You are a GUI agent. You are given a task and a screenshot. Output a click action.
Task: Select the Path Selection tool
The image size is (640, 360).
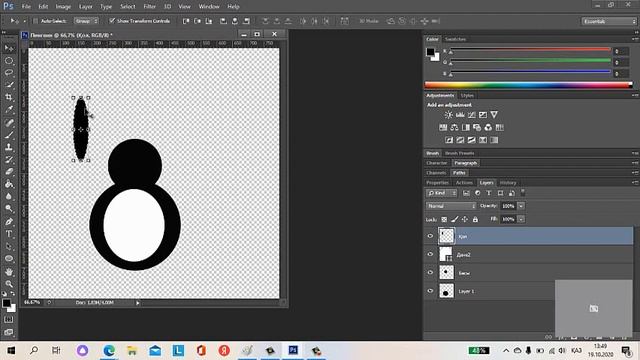[x=9, y=246]
